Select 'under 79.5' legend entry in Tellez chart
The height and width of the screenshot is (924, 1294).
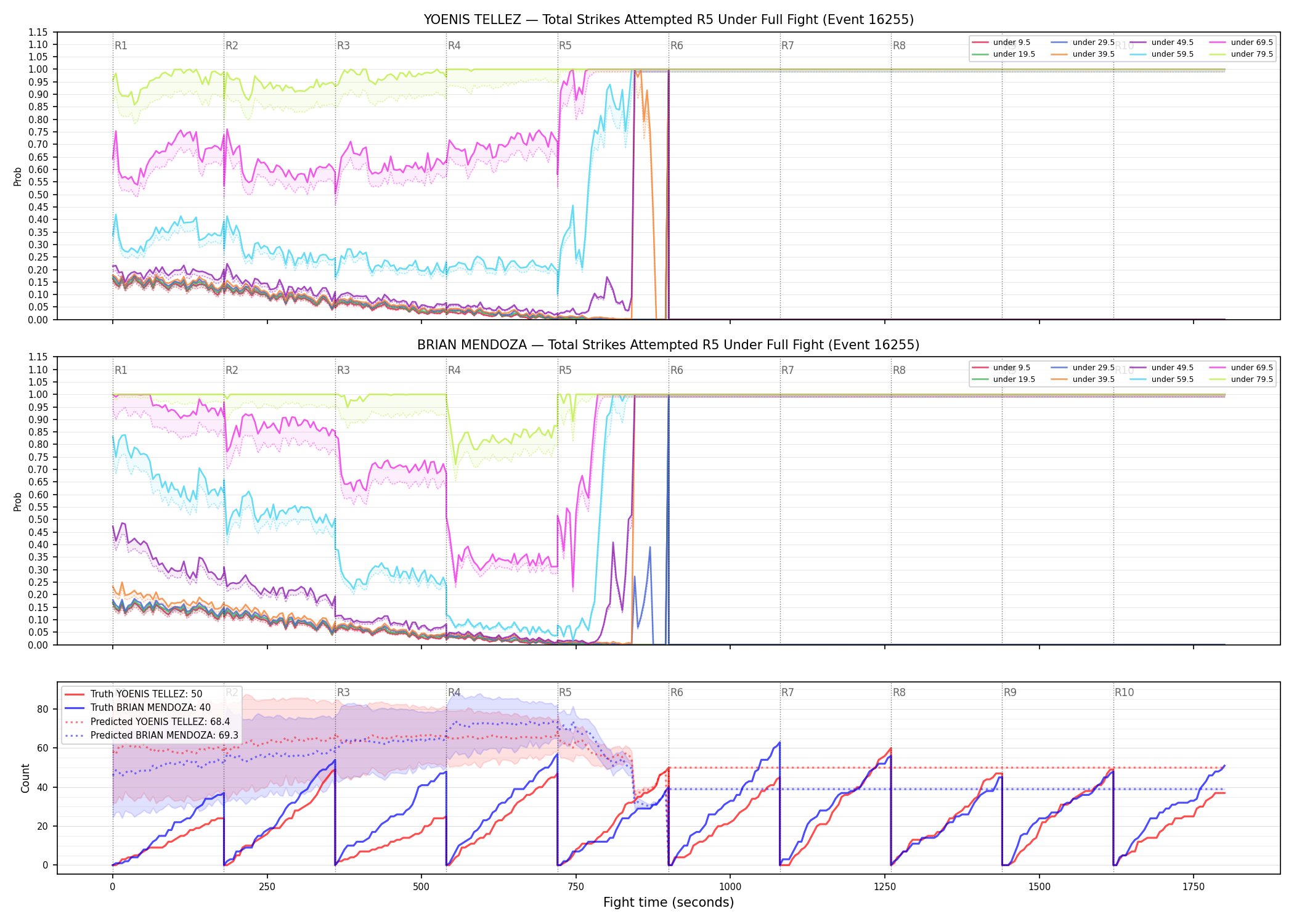1242,54
